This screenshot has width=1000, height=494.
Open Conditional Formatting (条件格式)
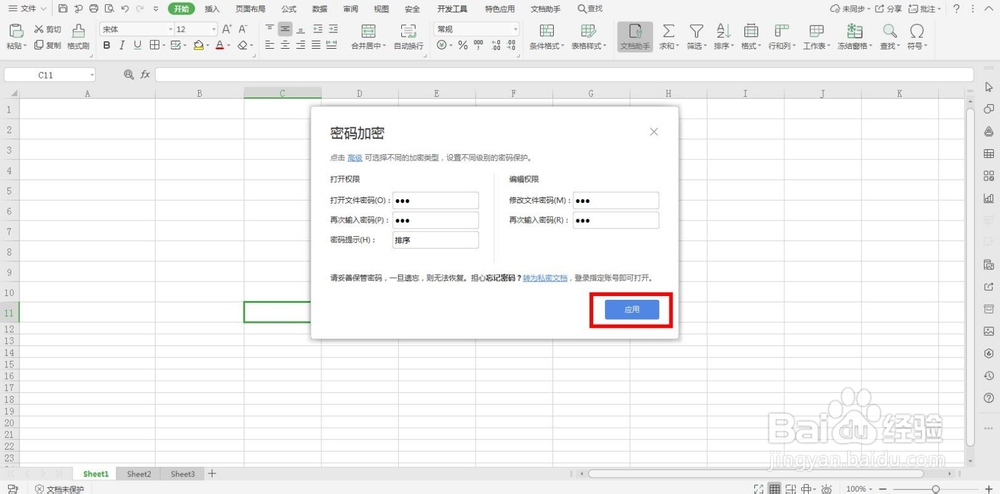(x=547, y=36)
